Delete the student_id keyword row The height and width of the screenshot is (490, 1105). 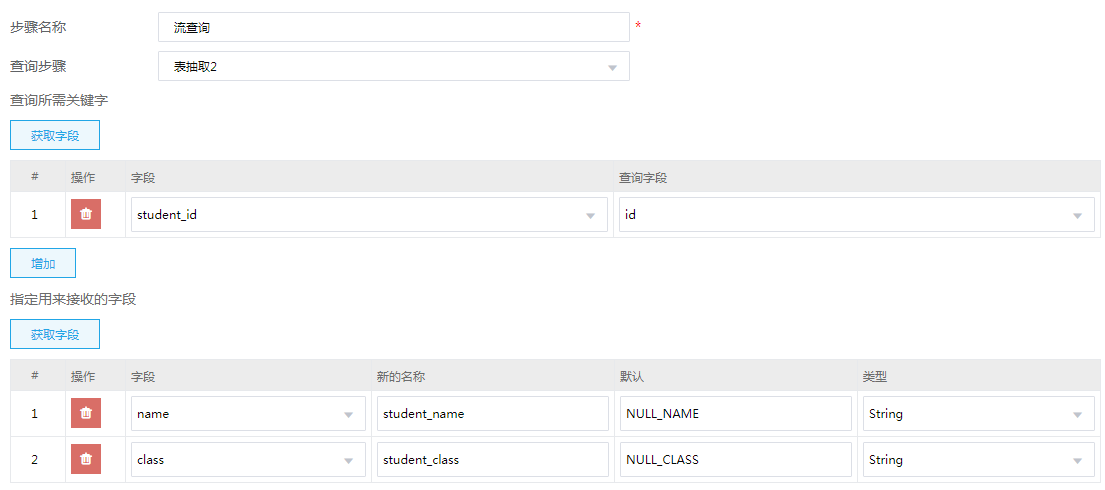86,214
